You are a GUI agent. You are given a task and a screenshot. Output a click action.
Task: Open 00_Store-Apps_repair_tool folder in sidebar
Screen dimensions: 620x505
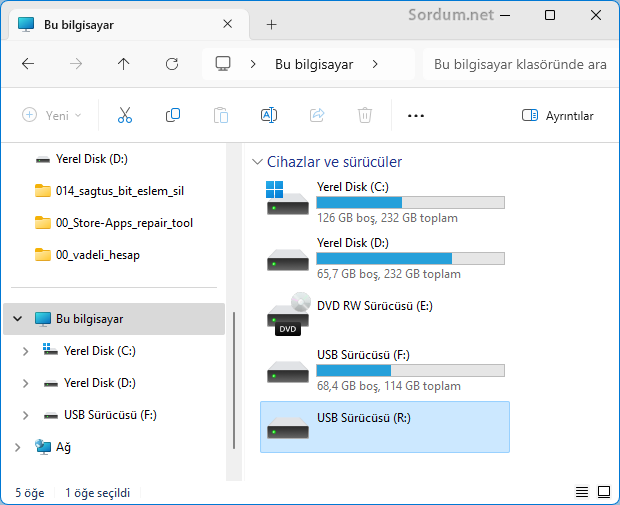click(114, 223)
